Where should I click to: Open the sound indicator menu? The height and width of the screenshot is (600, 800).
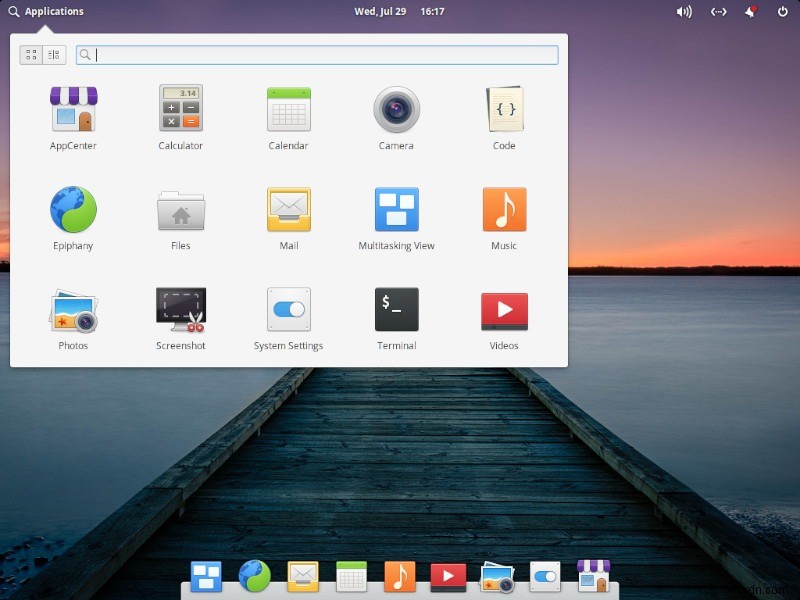tap(684, 11)
